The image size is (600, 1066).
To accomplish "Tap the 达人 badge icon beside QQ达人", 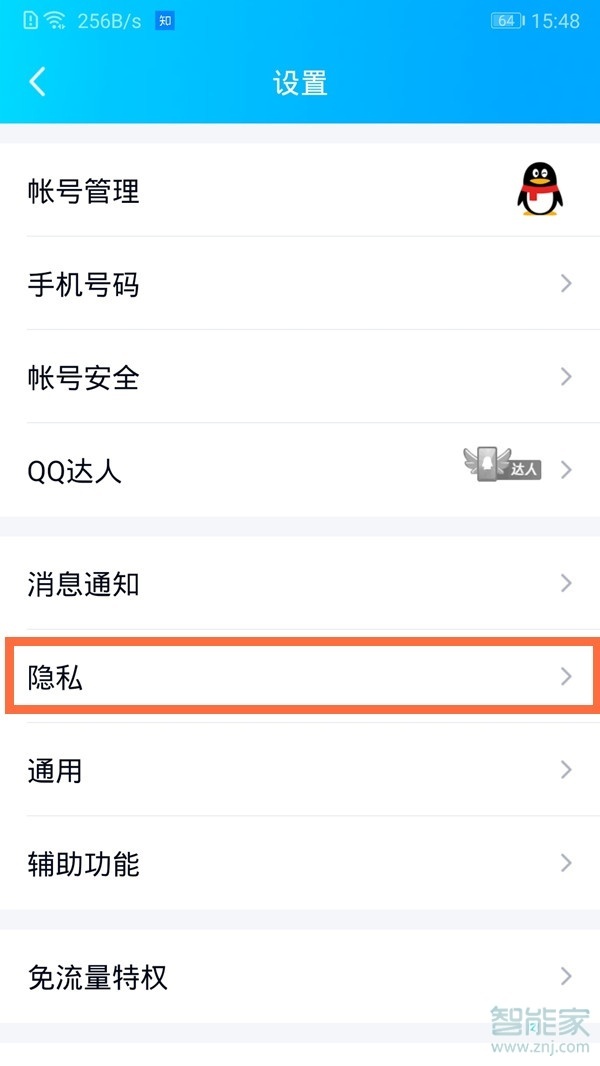I will click(x=505, y=464).
